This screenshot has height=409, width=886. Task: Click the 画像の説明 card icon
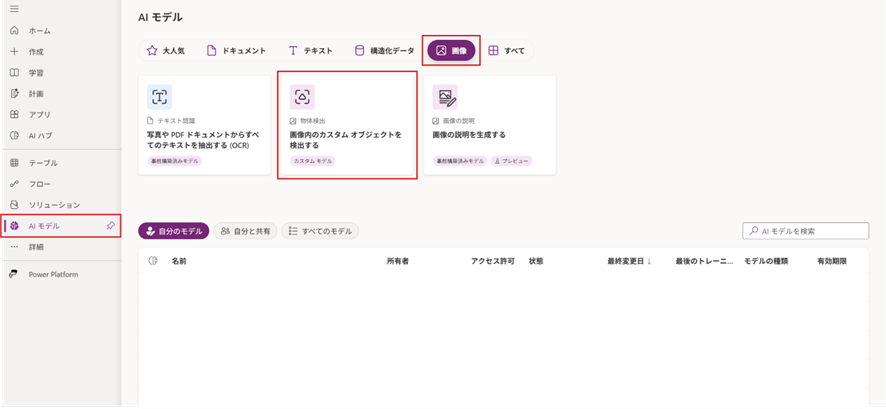point(445,97)
